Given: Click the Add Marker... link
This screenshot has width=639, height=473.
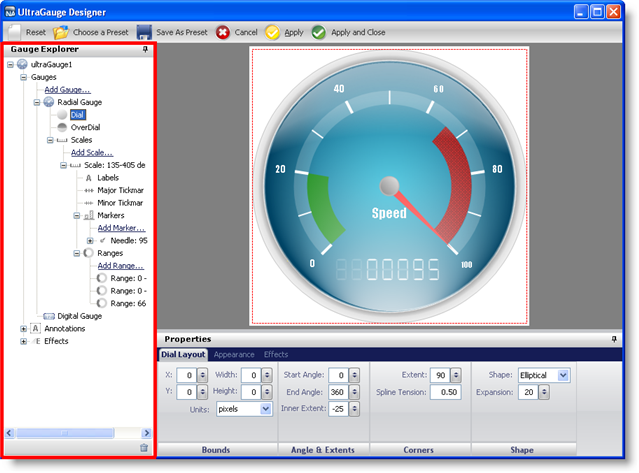Looking at the screenshot, I should click(121, 228).
